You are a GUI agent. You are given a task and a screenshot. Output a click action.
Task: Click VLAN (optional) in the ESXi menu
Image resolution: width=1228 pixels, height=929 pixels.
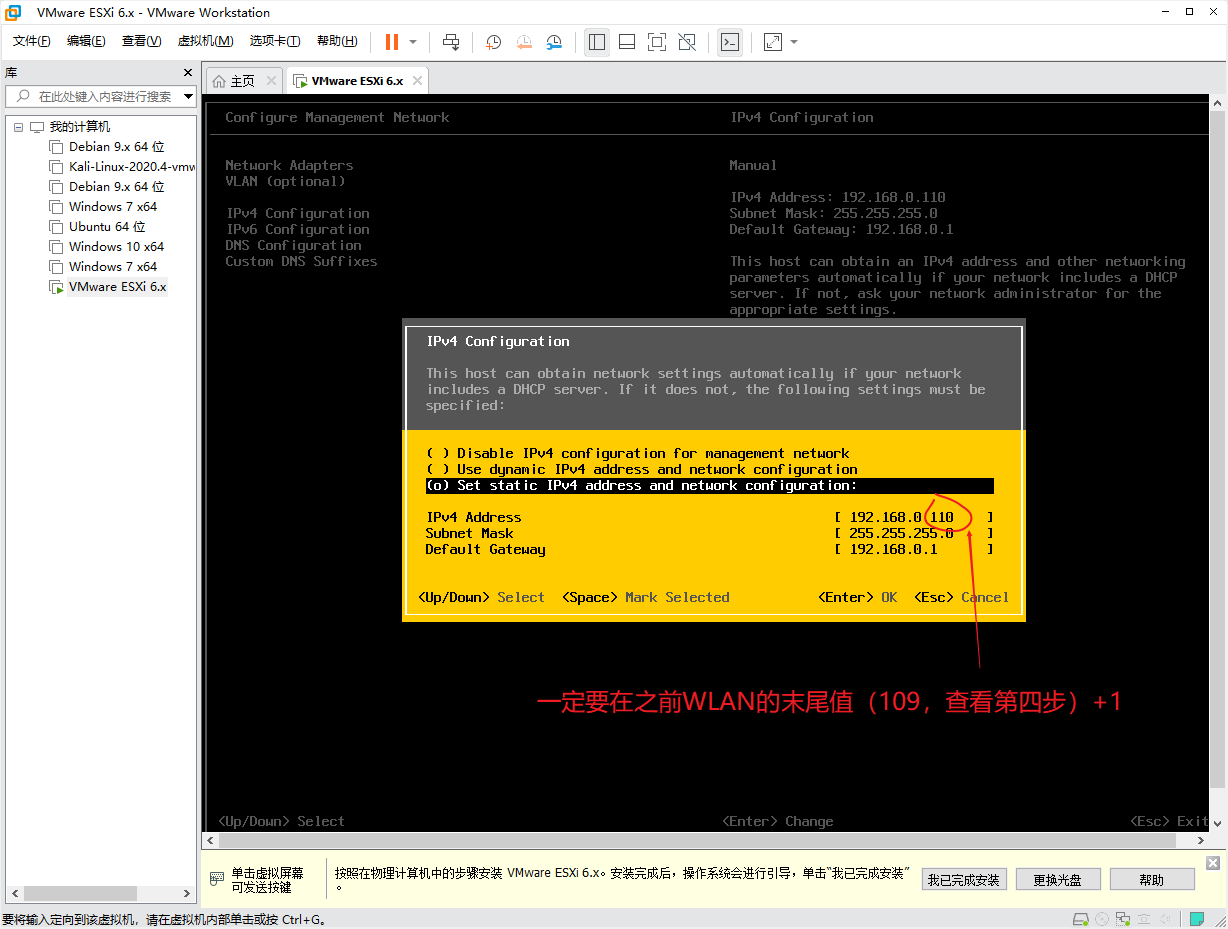click(x=285, y=181)
